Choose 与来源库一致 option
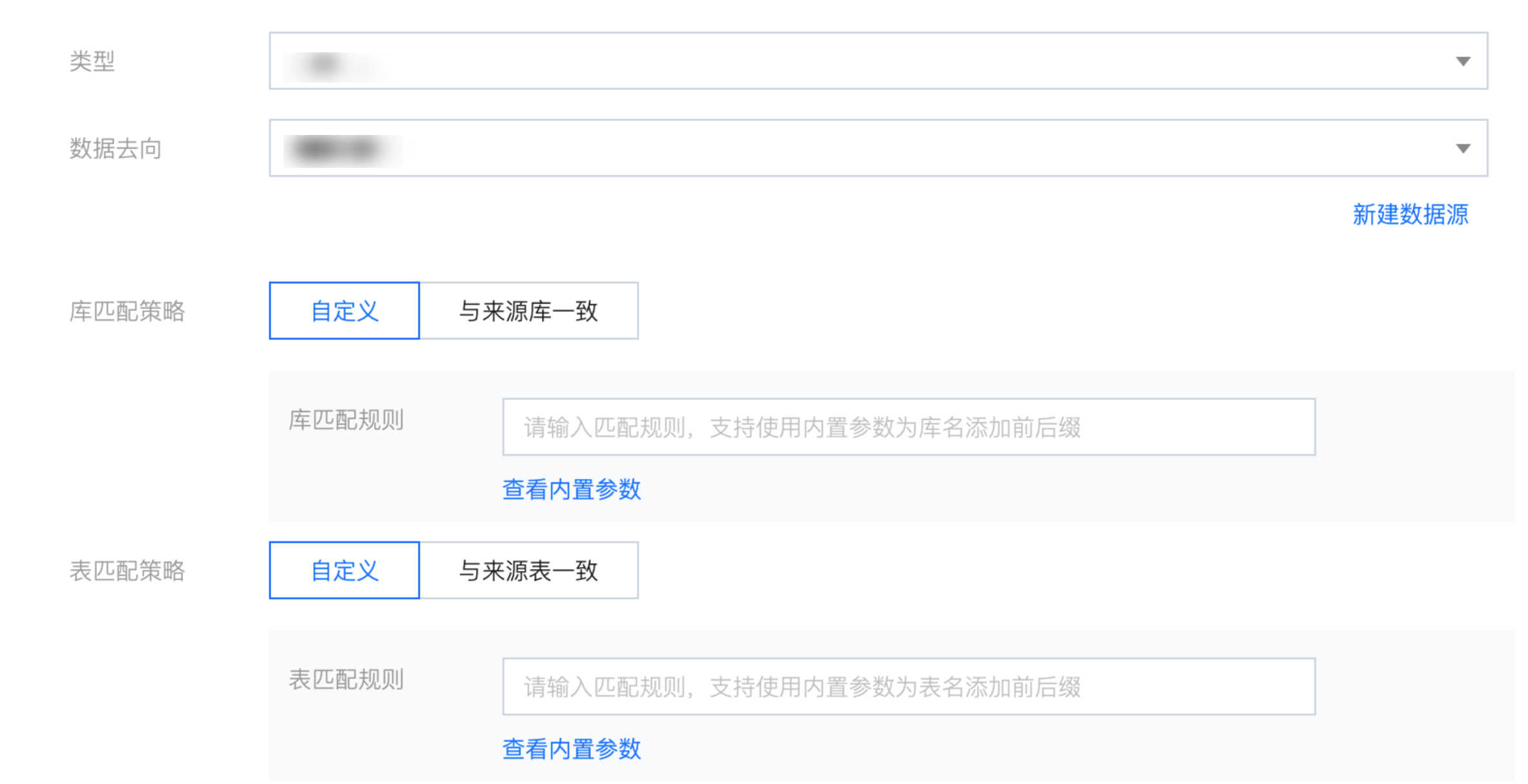 click(528, 311)
